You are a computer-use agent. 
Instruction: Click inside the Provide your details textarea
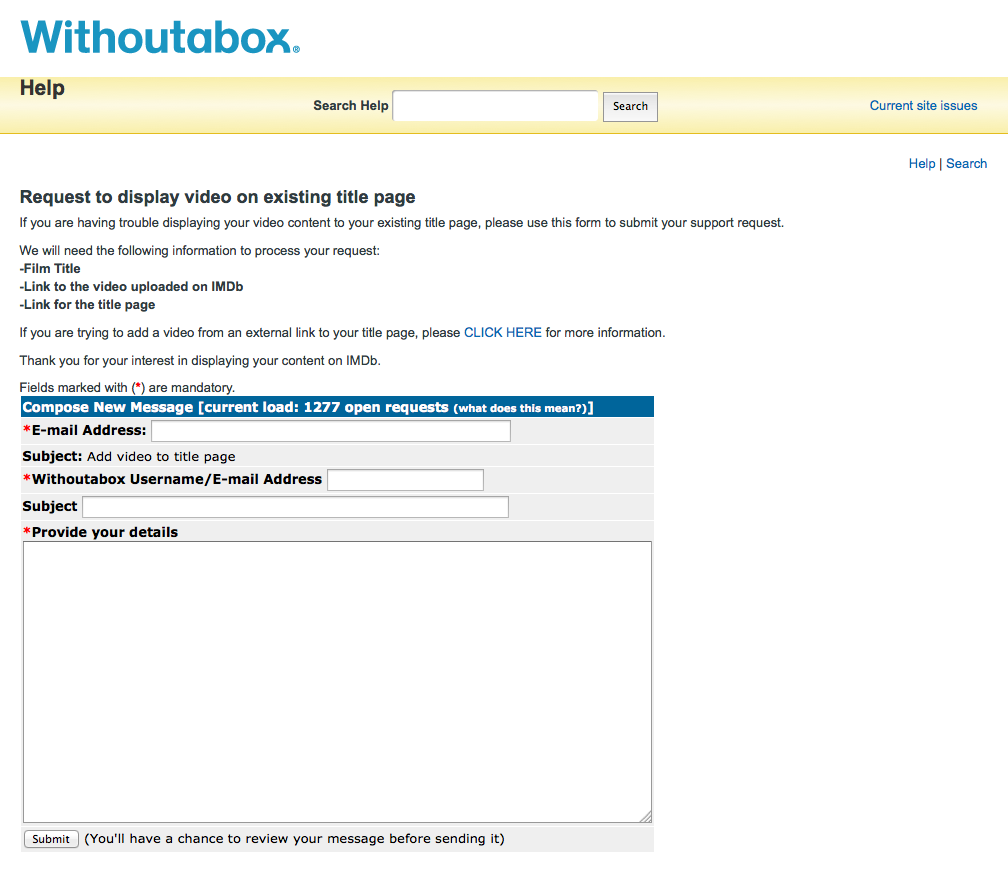(x=338, y=682)
